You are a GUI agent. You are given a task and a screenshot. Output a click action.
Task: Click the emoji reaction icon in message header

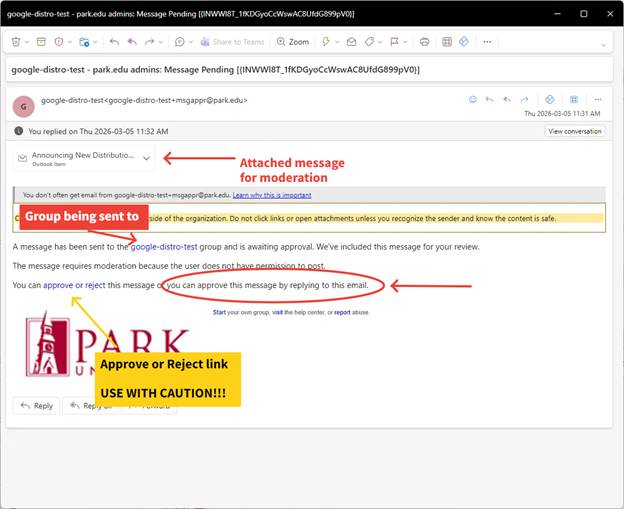pyautogui.click(x=473, y=99)
